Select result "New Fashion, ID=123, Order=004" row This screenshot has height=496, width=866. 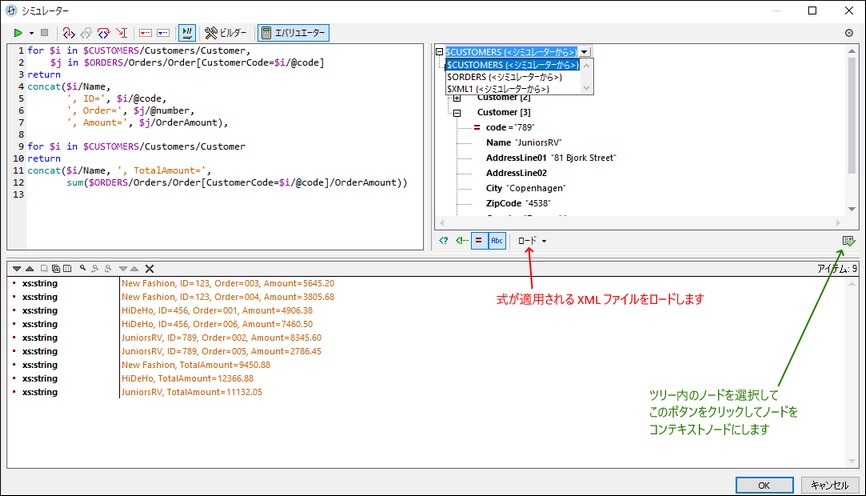pos(228,297)
